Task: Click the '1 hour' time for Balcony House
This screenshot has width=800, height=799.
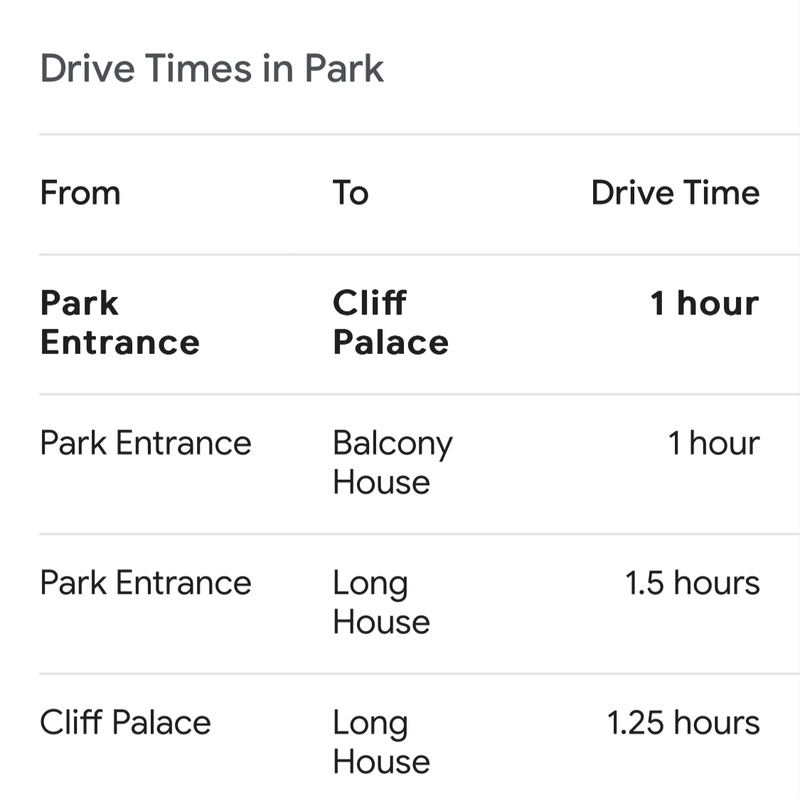Action: point(714,443)
